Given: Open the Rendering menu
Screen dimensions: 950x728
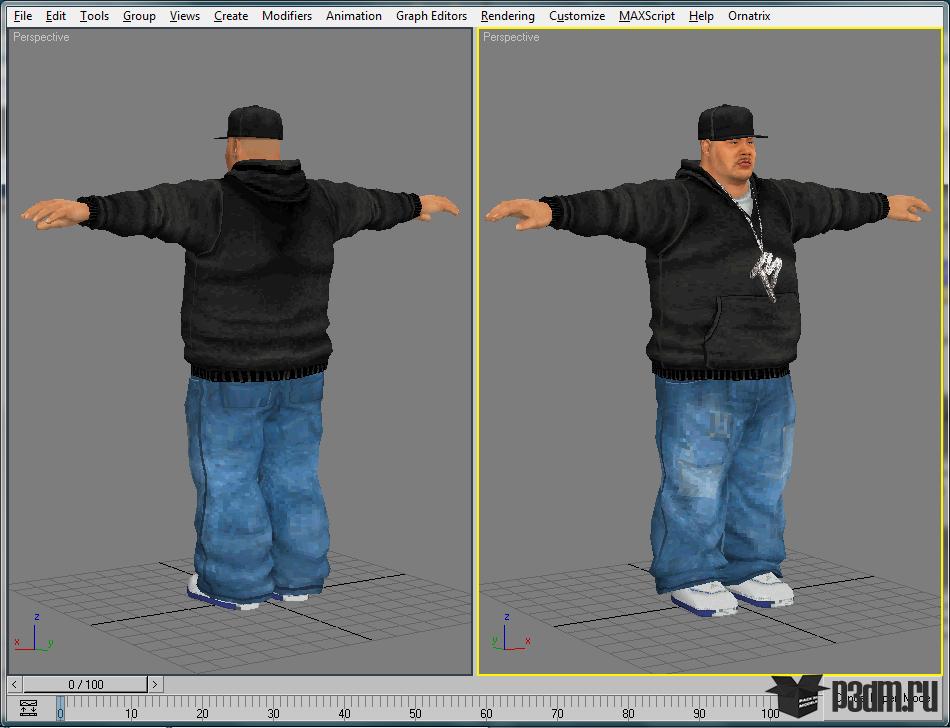Looking at the screenshot, I should click(x=508, y=16).
